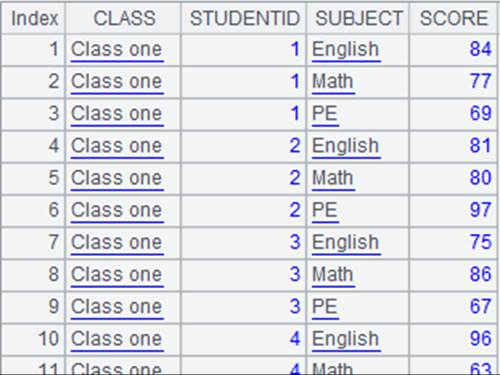Image resolution: width=500 pixels, height=375 pixels.
Task: Select row index 6 cell
Action: pyautogui.click(x=34, y=210)
